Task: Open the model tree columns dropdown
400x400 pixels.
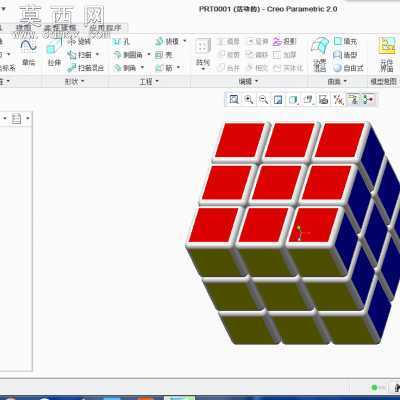Action: [x=28, y=118]
